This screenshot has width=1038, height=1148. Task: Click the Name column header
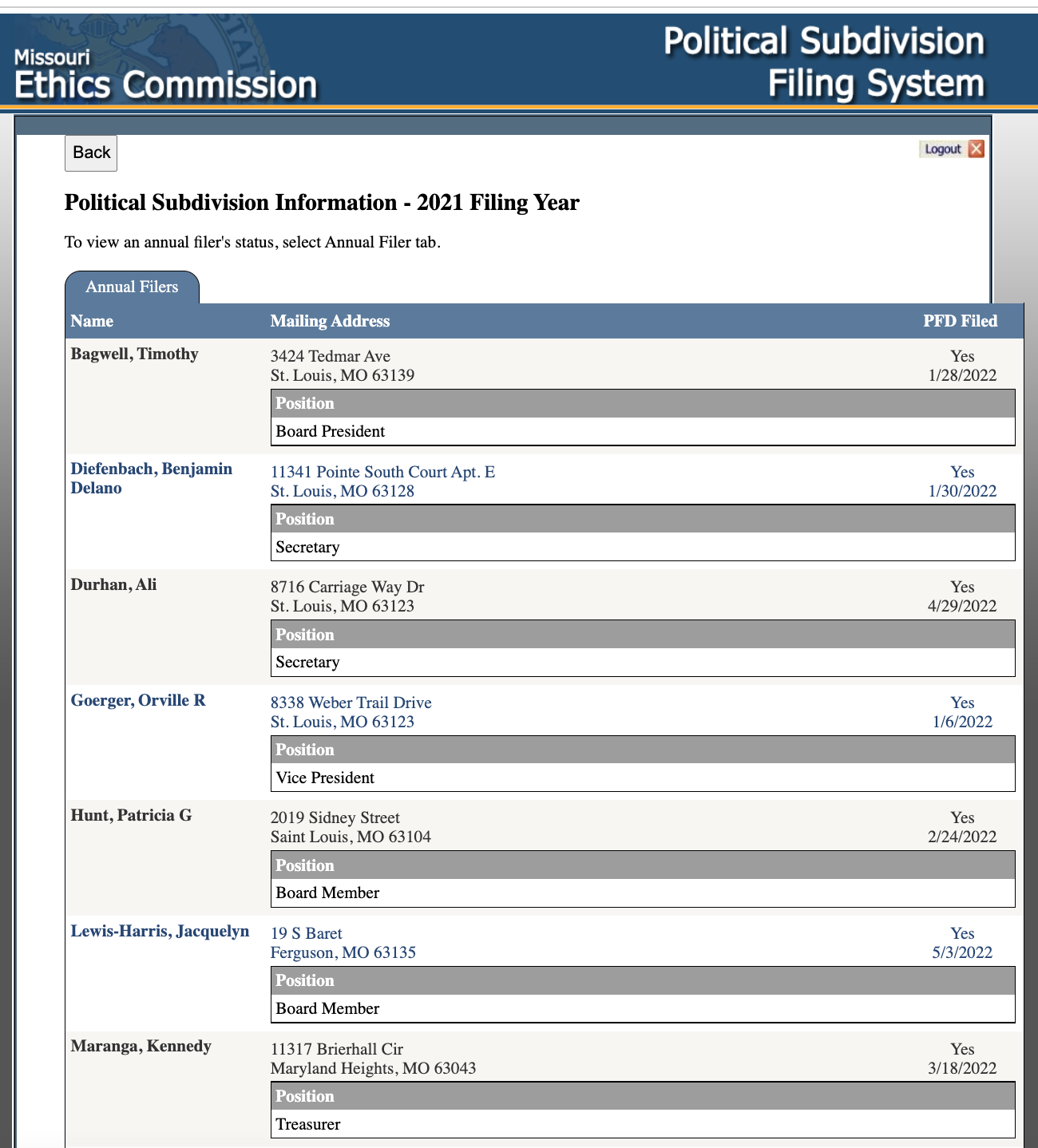coord(92,321)
